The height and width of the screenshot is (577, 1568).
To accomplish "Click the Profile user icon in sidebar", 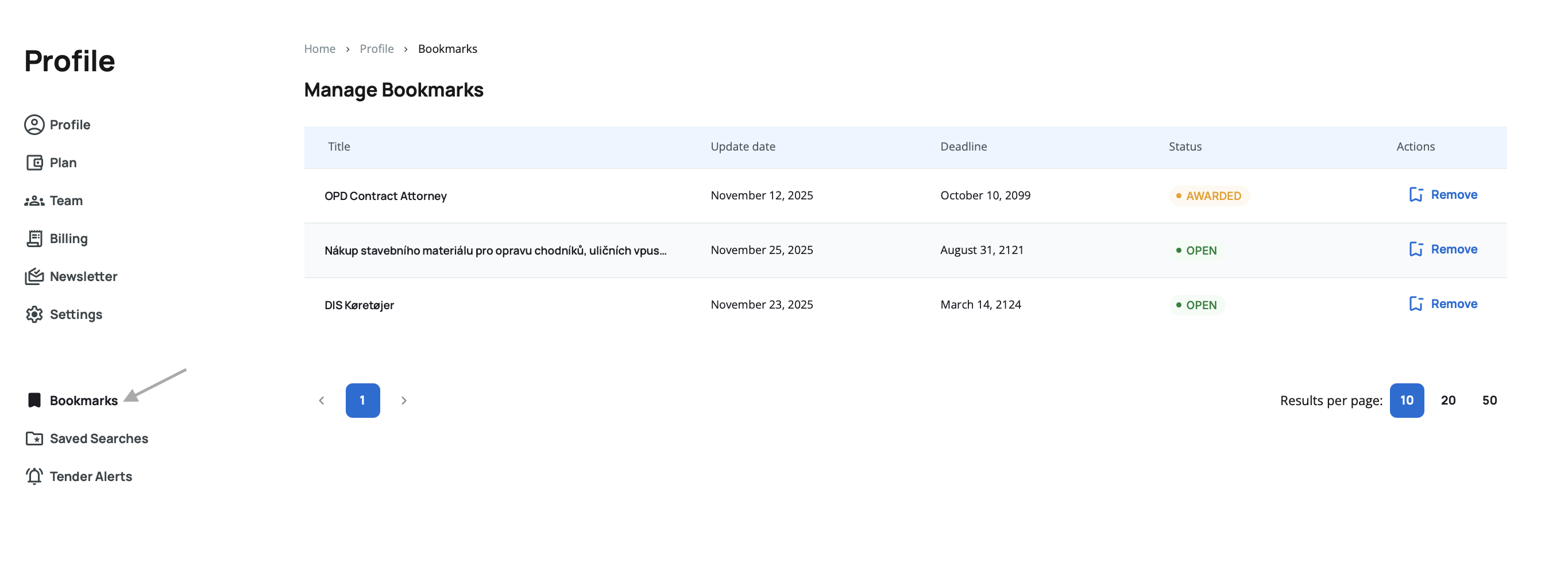I will 34,125.
